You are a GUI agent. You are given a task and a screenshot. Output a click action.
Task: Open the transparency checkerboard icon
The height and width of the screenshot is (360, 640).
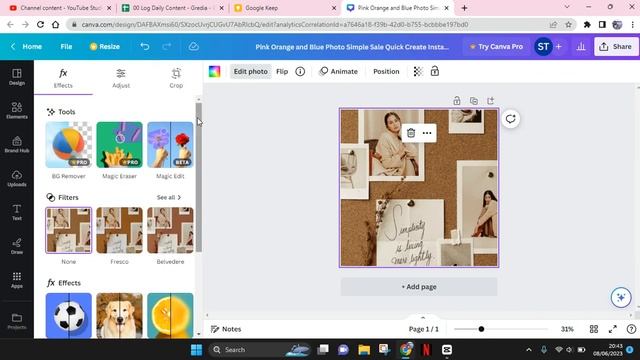click(x=418, y=71)
